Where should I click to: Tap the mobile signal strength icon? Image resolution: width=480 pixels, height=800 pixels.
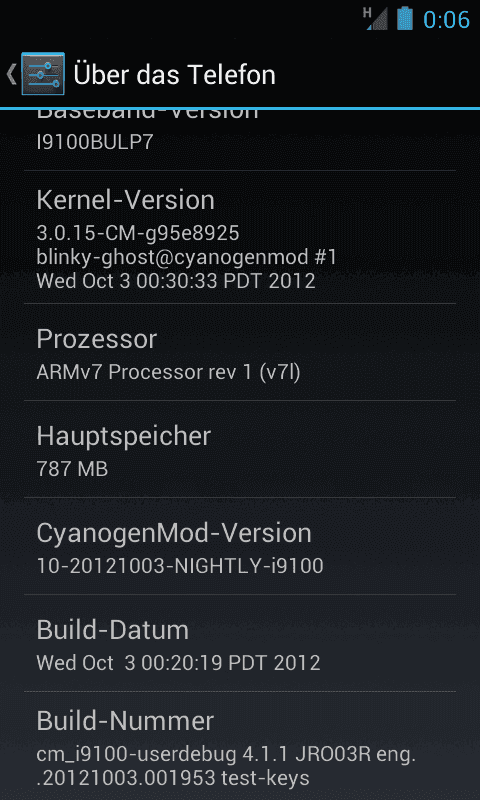point(378,20)
